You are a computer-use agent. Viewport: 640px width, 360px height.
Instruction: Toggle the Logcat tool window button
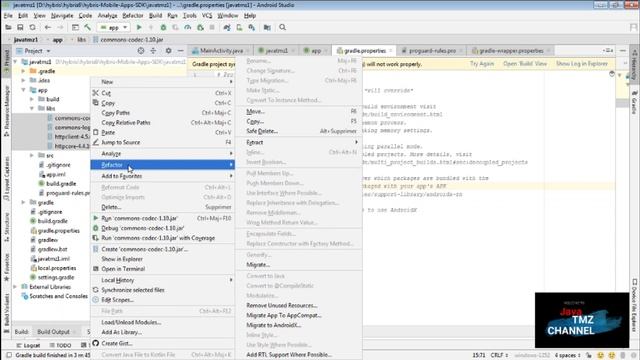coord(28,345)
